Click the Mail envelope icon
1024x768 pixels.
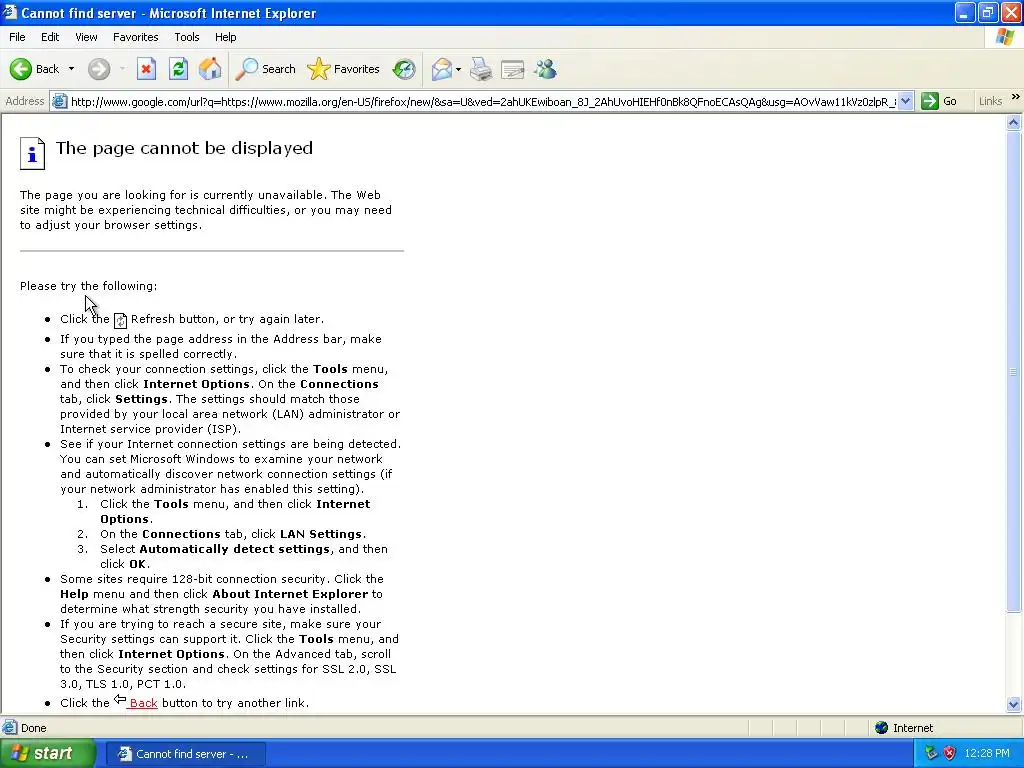pyautogui.click(x=442, y=69)
